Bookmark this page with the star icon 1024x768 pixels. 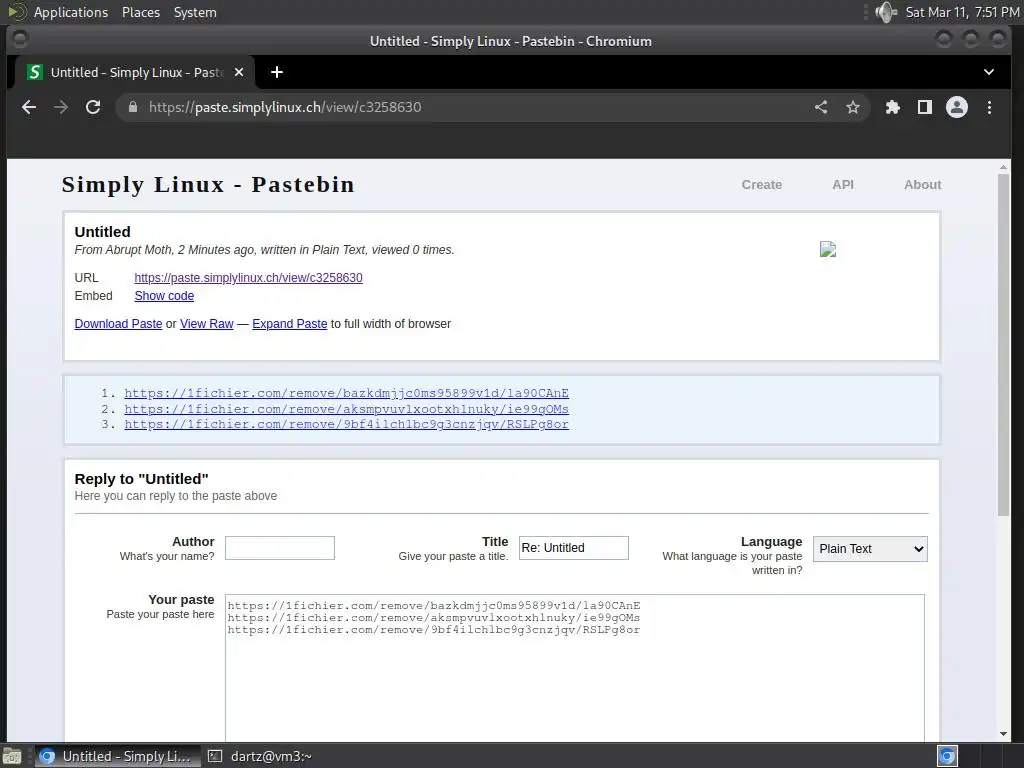pos(853,107)
